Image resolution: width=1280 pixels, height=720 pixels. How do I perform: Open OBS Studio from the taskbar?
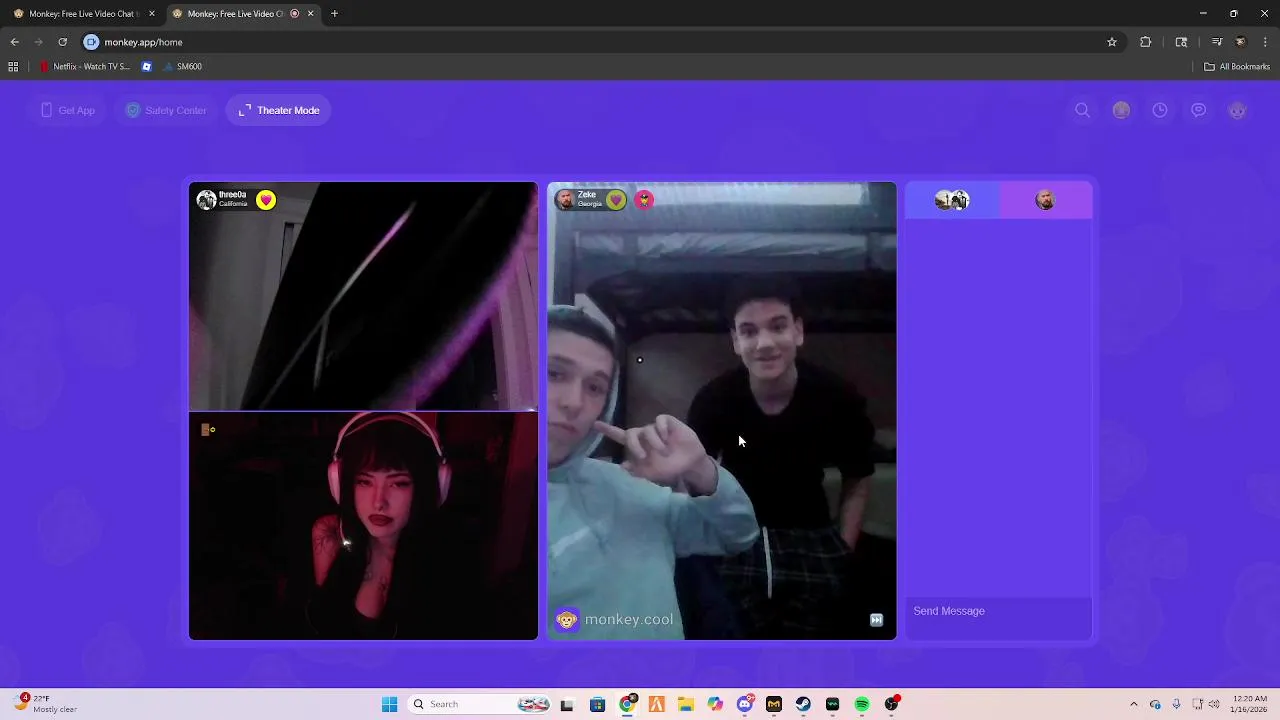click(x=891, y=704)
